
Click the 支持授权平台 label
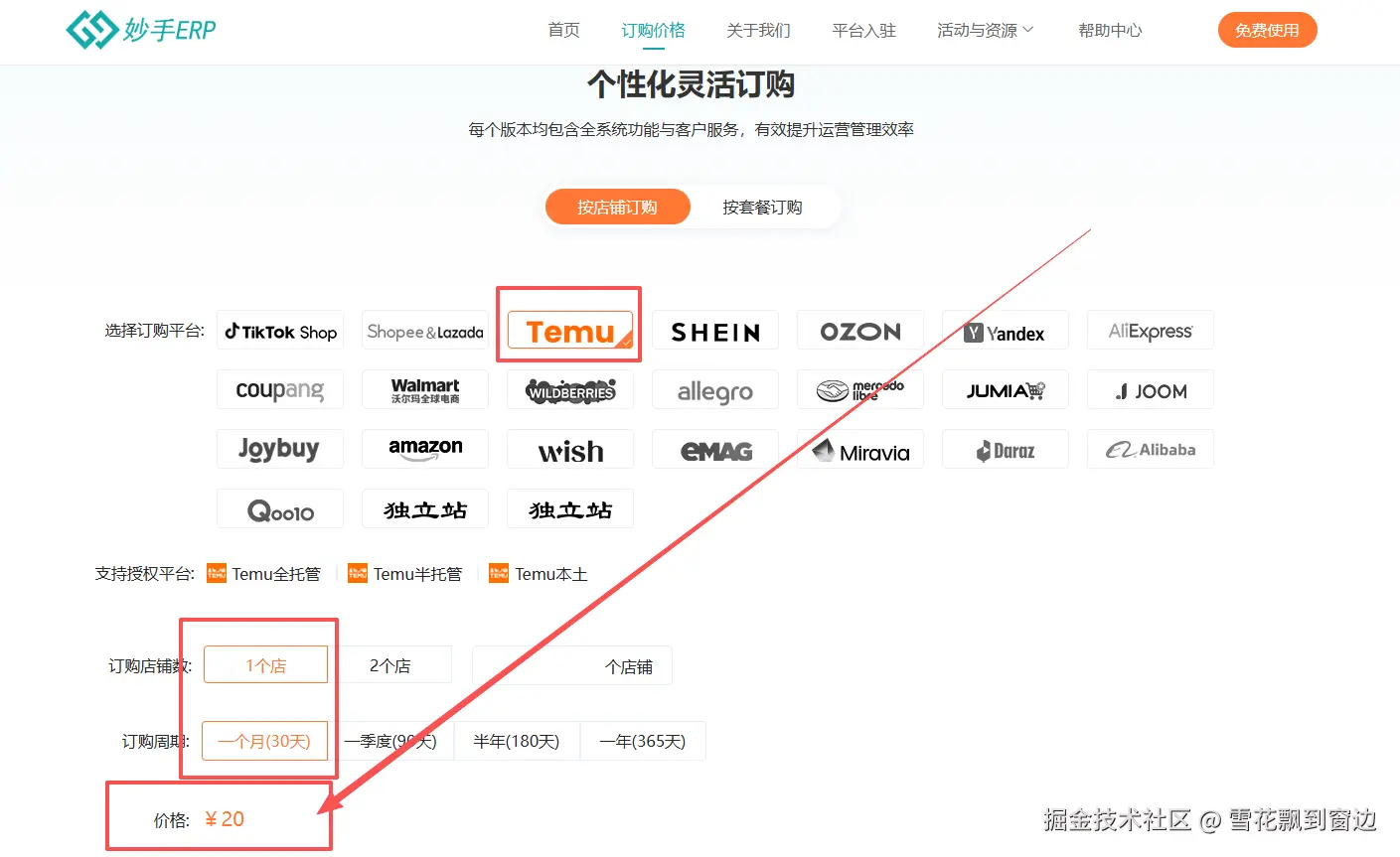[x=145, y=574]
